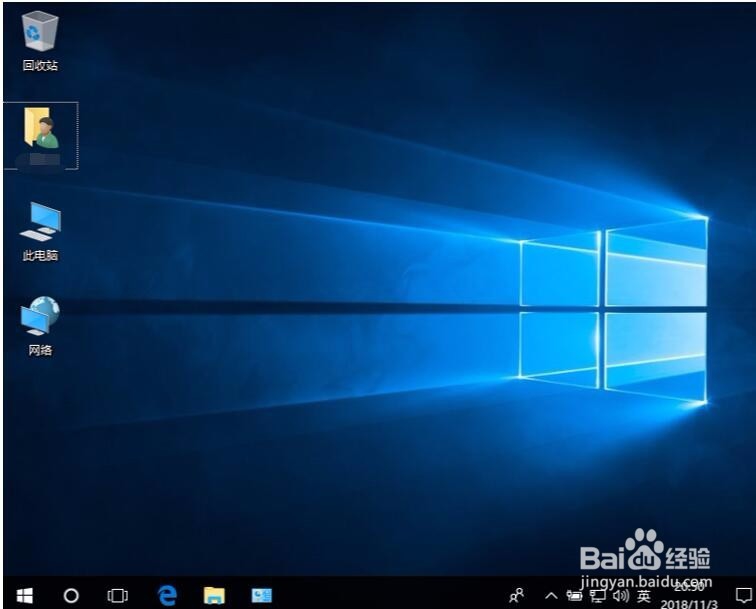
Task: Open the People button in taskbar
Action: click(516, 595)
